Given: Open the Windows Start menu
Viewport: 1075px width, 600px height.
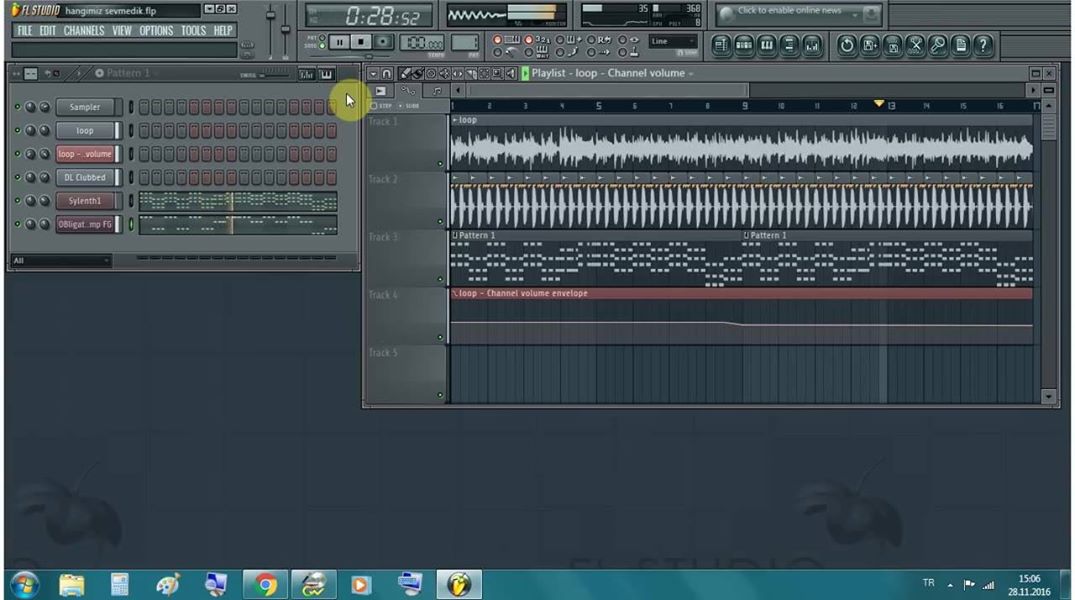Looking at the screenshot, I should (25, 585).
